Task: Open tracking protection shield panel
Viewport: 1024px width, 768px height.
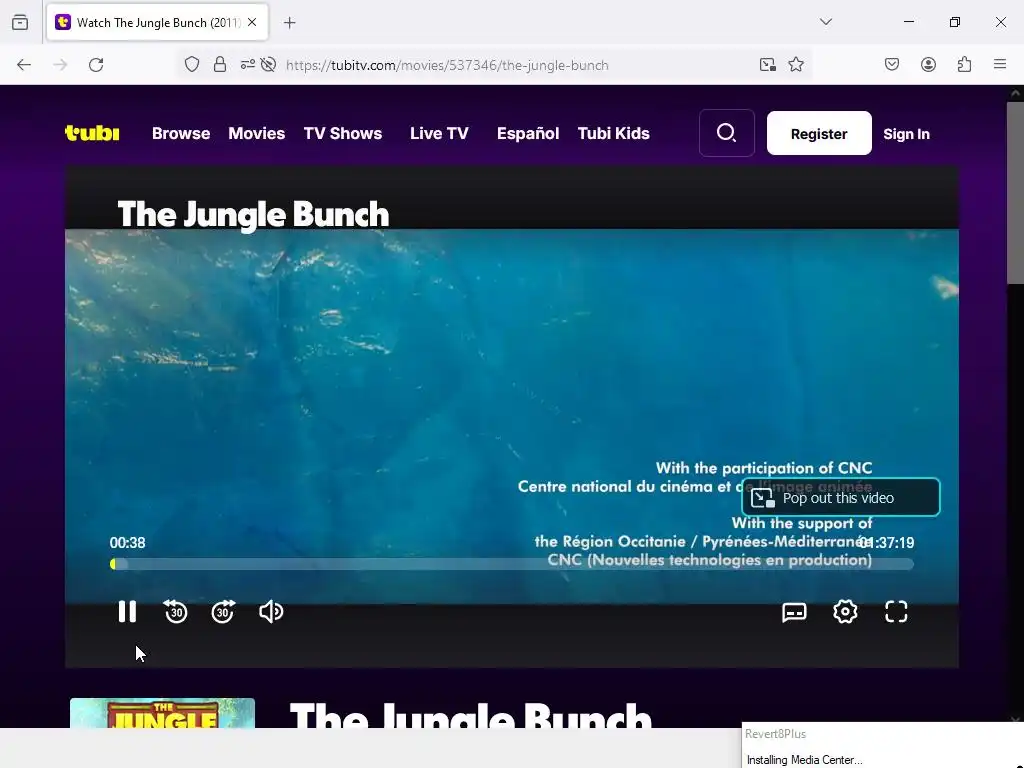Action: 191,65
